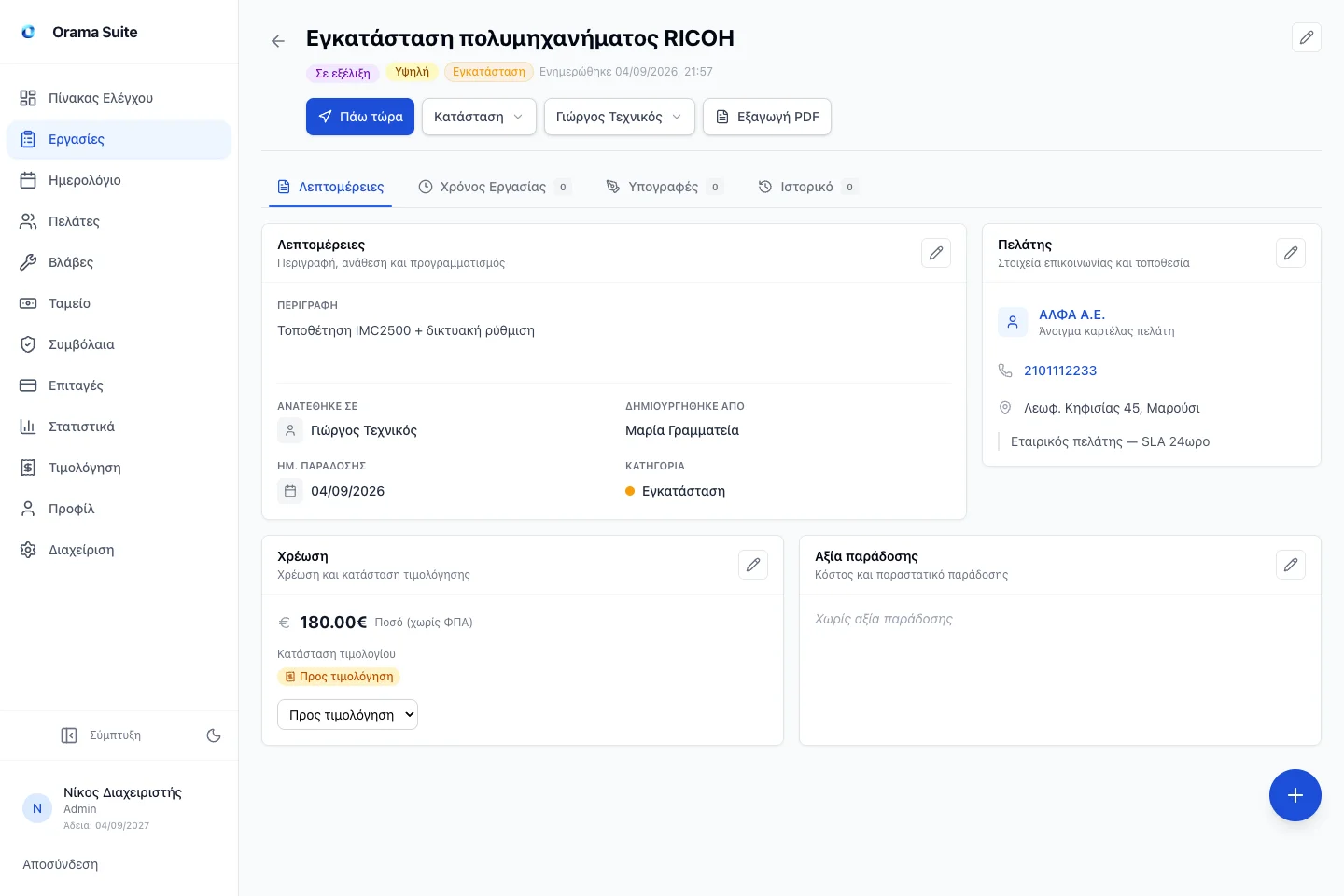Navigate to Συμβόλαια in the sidebar

[119, 344]
